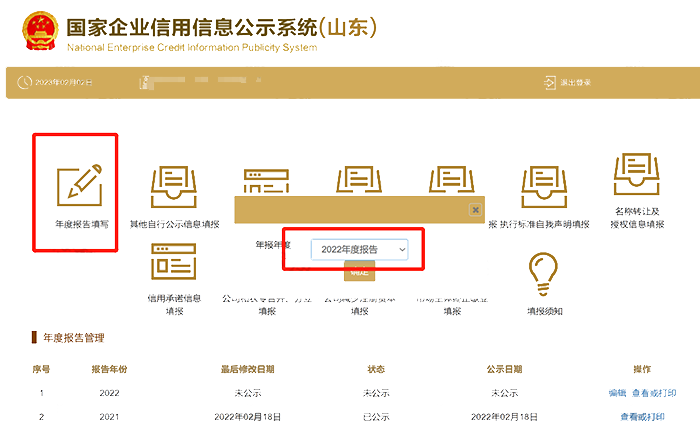Click 查看或打印 link in the 2021 row
700x428 pixels.
(x=642, y=417)
